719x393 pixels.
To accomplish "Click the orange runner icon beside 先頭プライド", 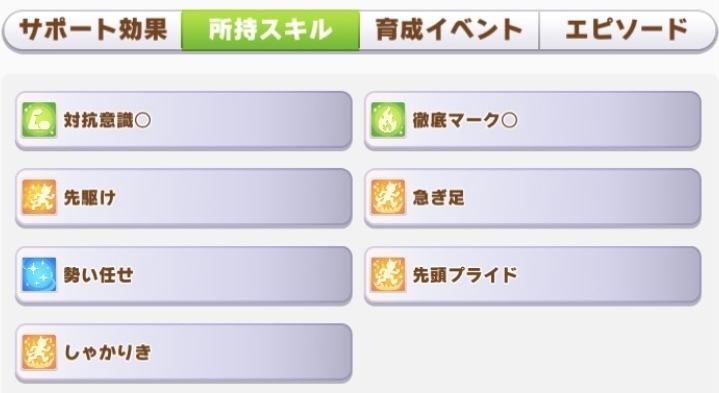I will [x=388, y=275].
